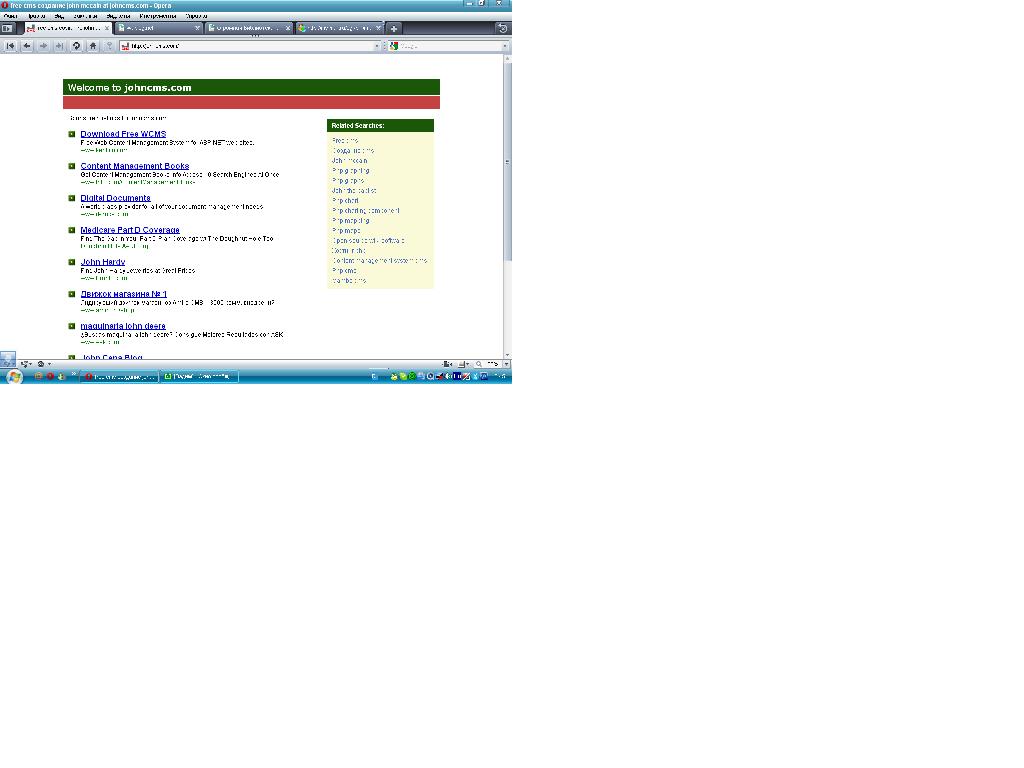Screen dimensions: 1024x768
Task: Click the Google search field
Action: [x=449, y=46]
